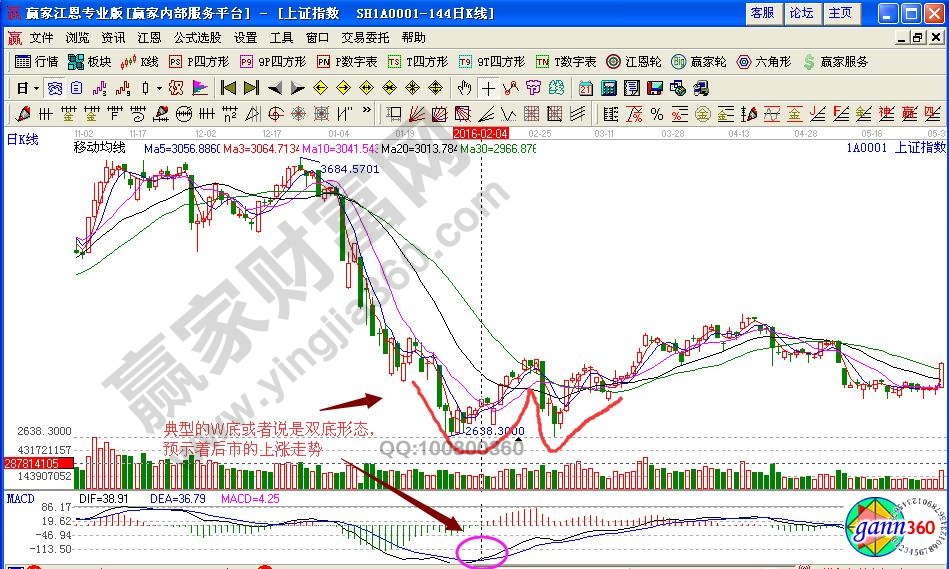Image resolution: width=949 pixels, height=569 pixels.
Task: Open the 窗口 menu
Action: [317, 38]
